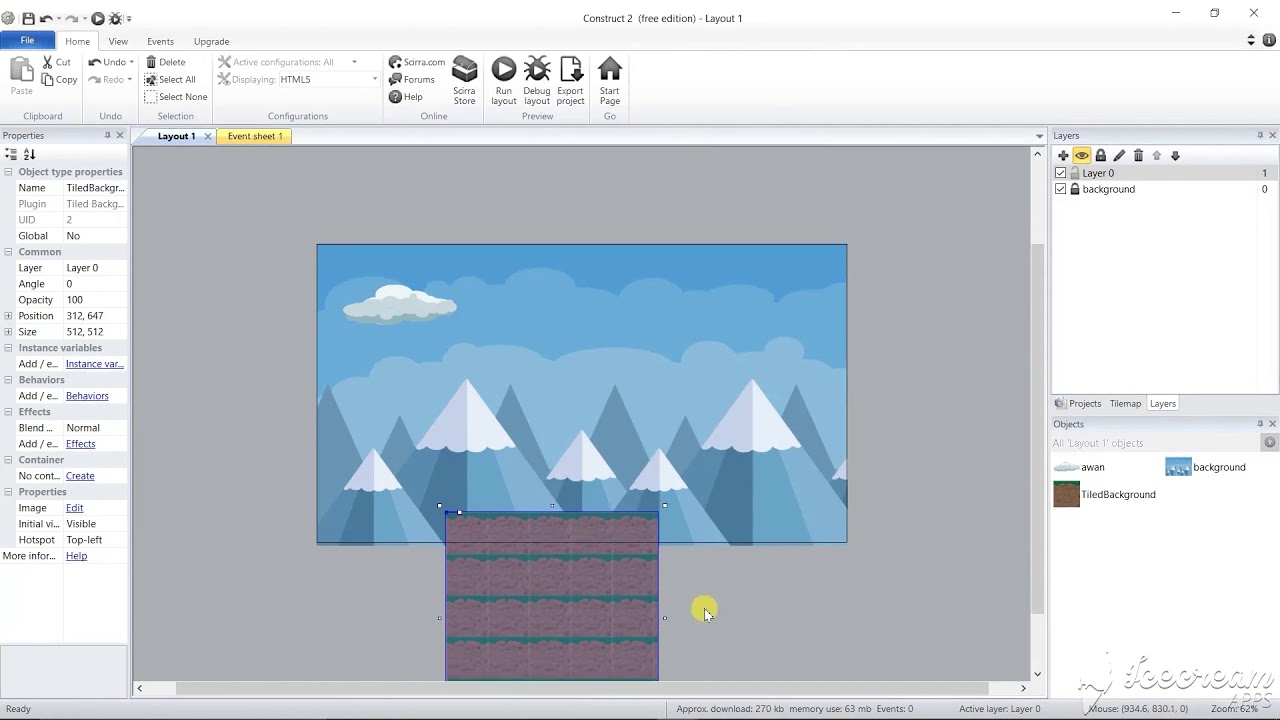The height and width of the screenshot is (720, 1280).
Task: Open Scirra.com from the Online group
Action: 417,62
